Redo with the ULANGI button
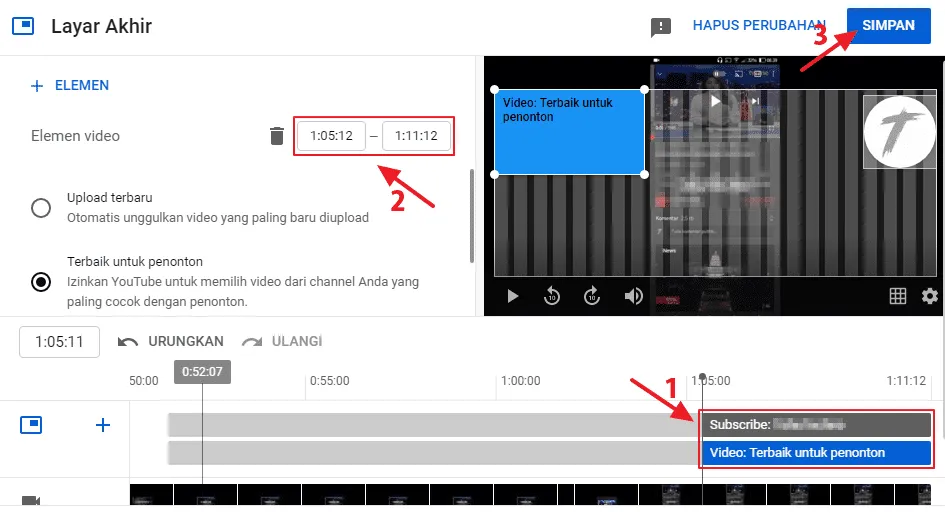Screen dimensions: 945x513 point(282,342)
